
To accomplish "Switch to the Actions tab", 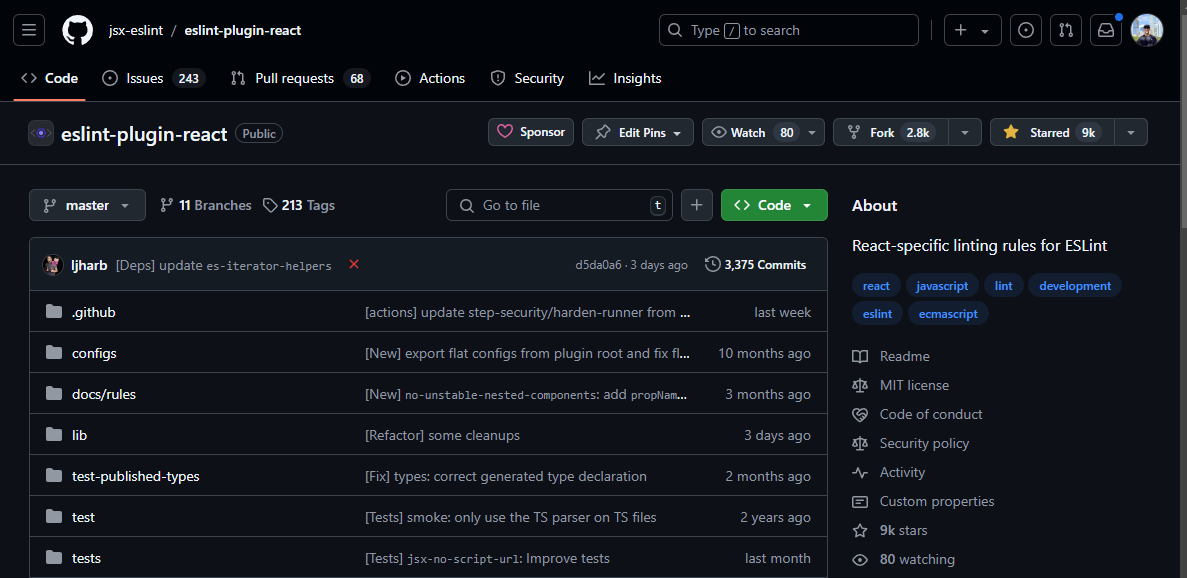I will point(430,78).
